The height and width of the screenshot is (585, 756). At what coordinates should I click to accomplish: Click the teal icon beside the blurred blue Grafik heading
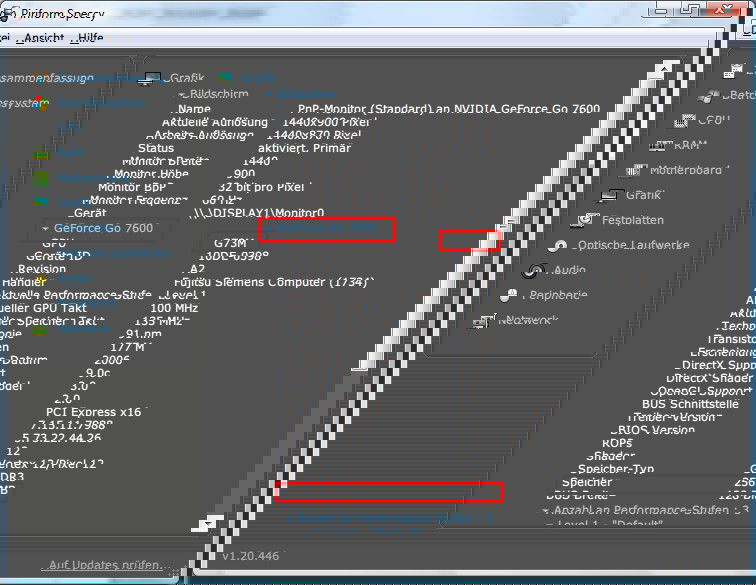[225, 78]
